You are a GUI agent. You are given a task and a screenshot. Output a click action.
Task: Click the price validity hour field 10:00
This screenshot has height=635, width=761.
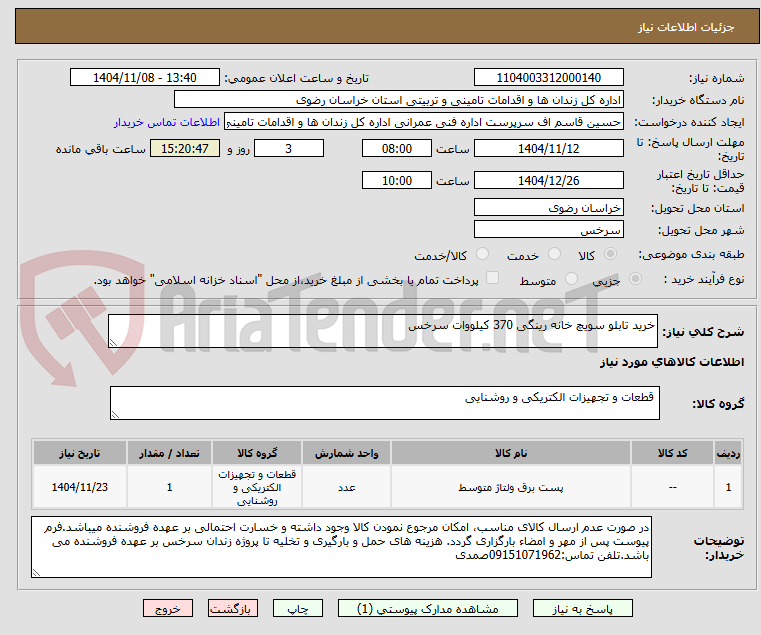click(x=397, y=181)
